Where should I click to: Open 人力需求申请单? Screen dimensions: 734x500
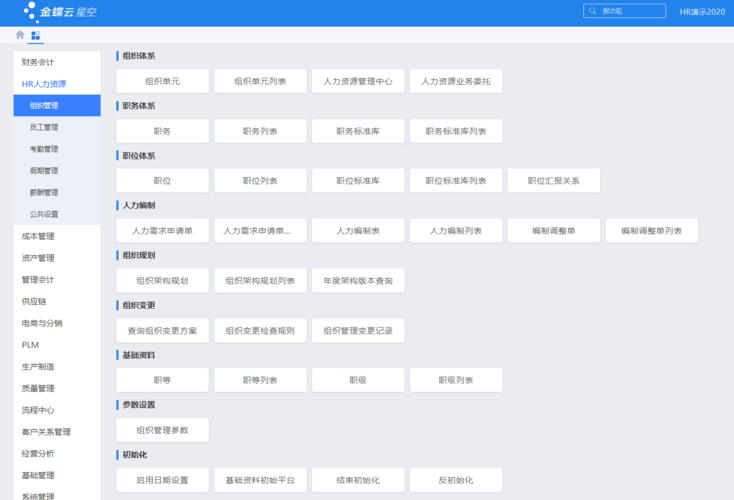coord(162,231)
